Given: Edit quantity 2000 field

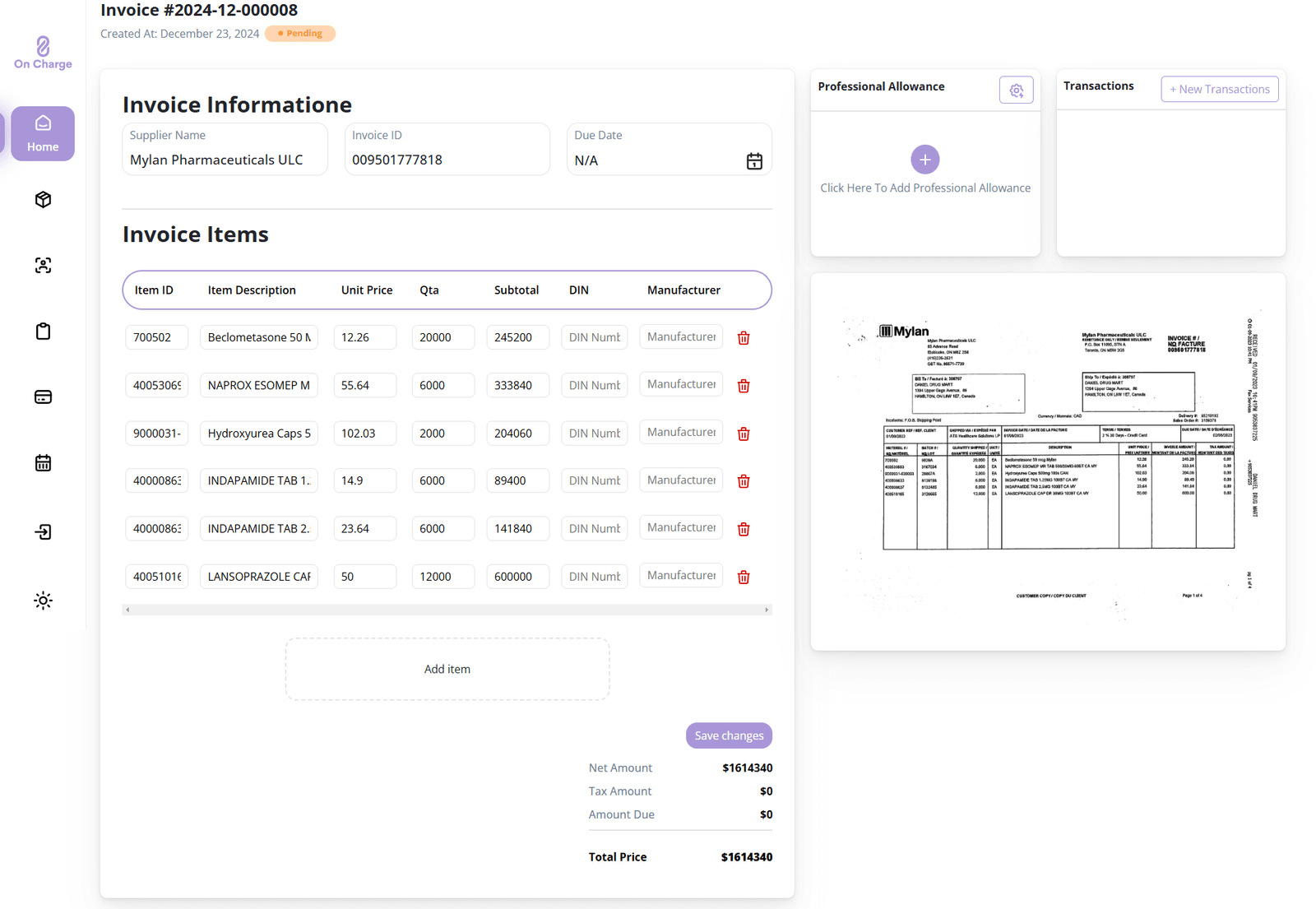Looking at the screenshot, I should coord(443,433).
